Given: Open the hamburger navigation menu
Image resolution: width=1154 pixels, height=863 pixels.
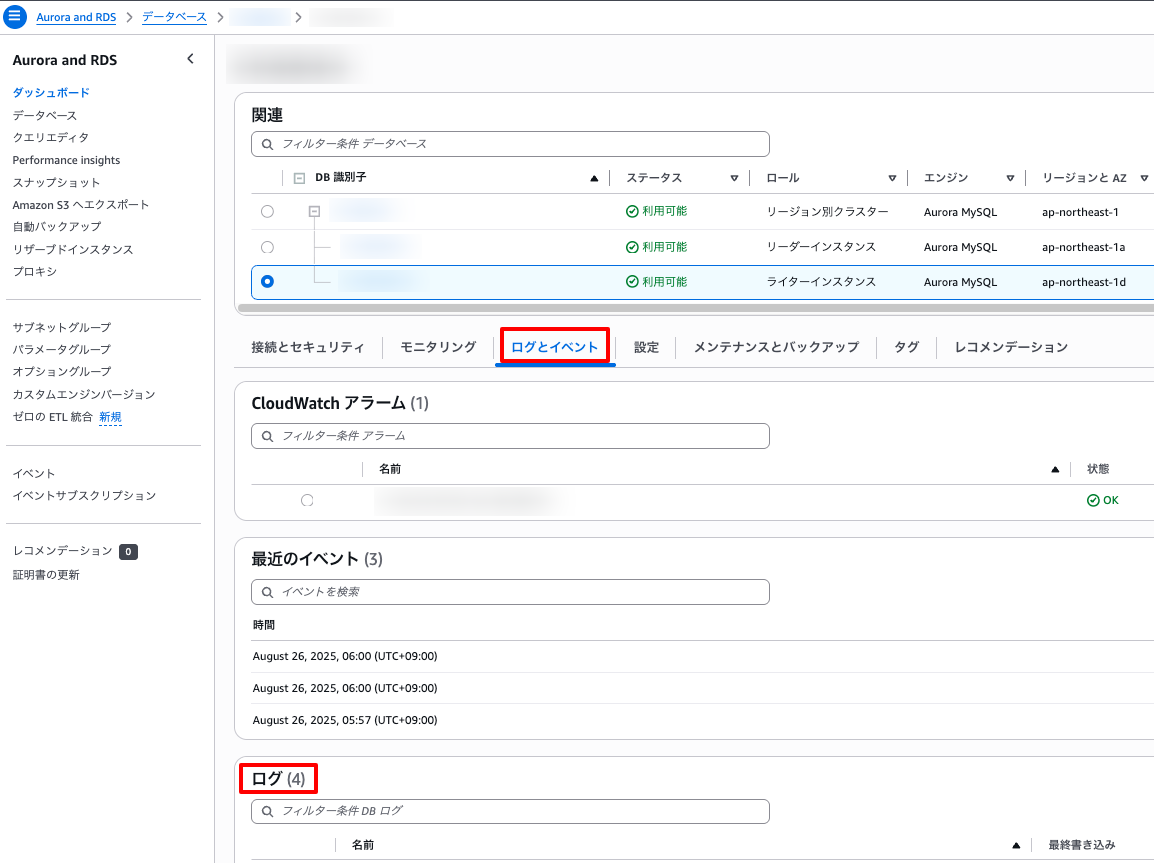Looking at the screenshot, I should point(15,16).
